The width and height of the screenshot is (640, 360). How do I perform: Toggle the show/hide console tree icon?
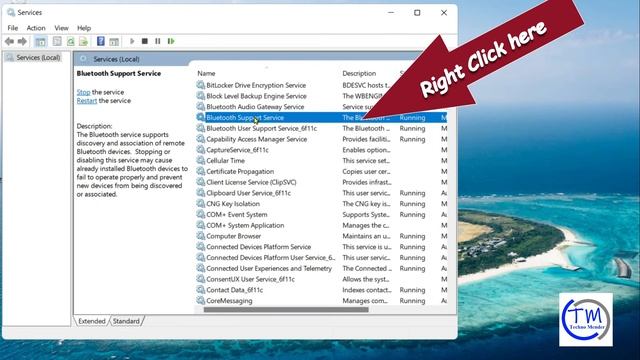click(x=40, y=41)
